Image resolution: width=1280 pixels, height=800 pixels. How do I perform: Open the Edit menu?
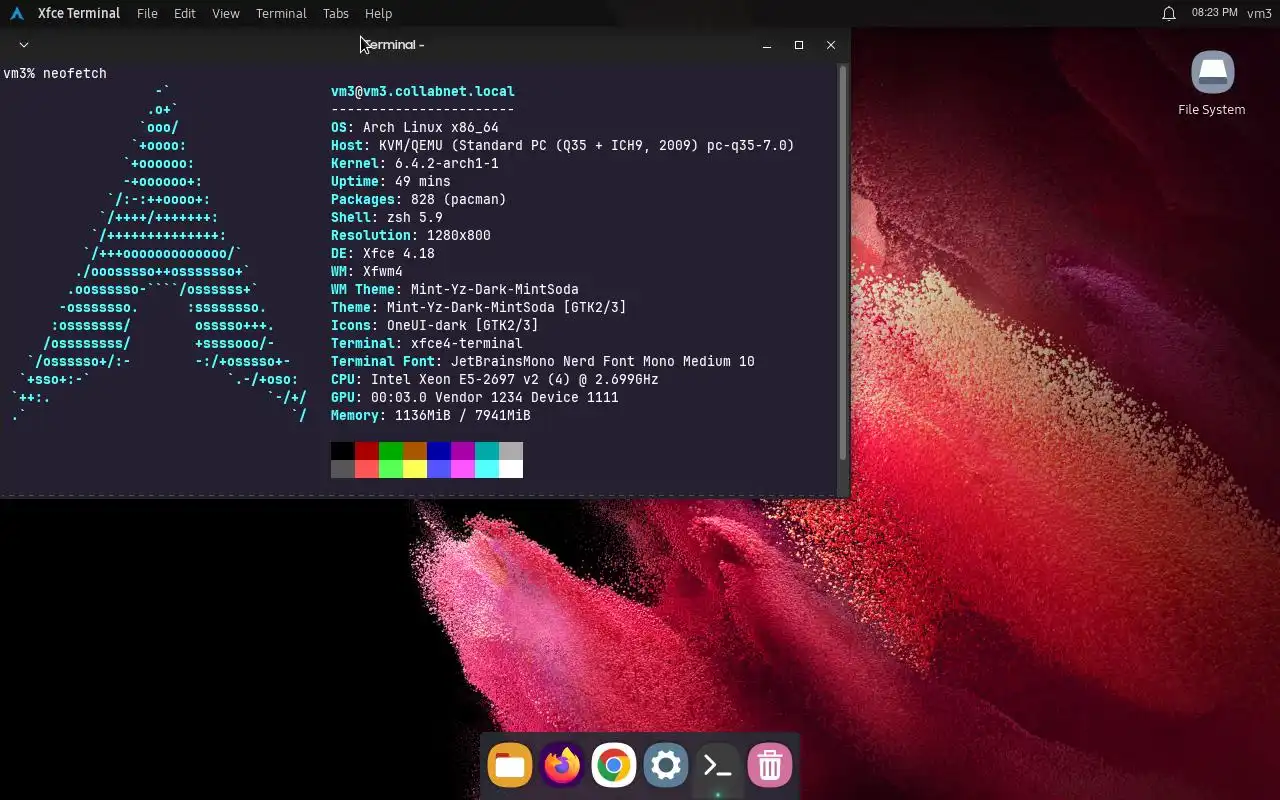coord(184,13)
